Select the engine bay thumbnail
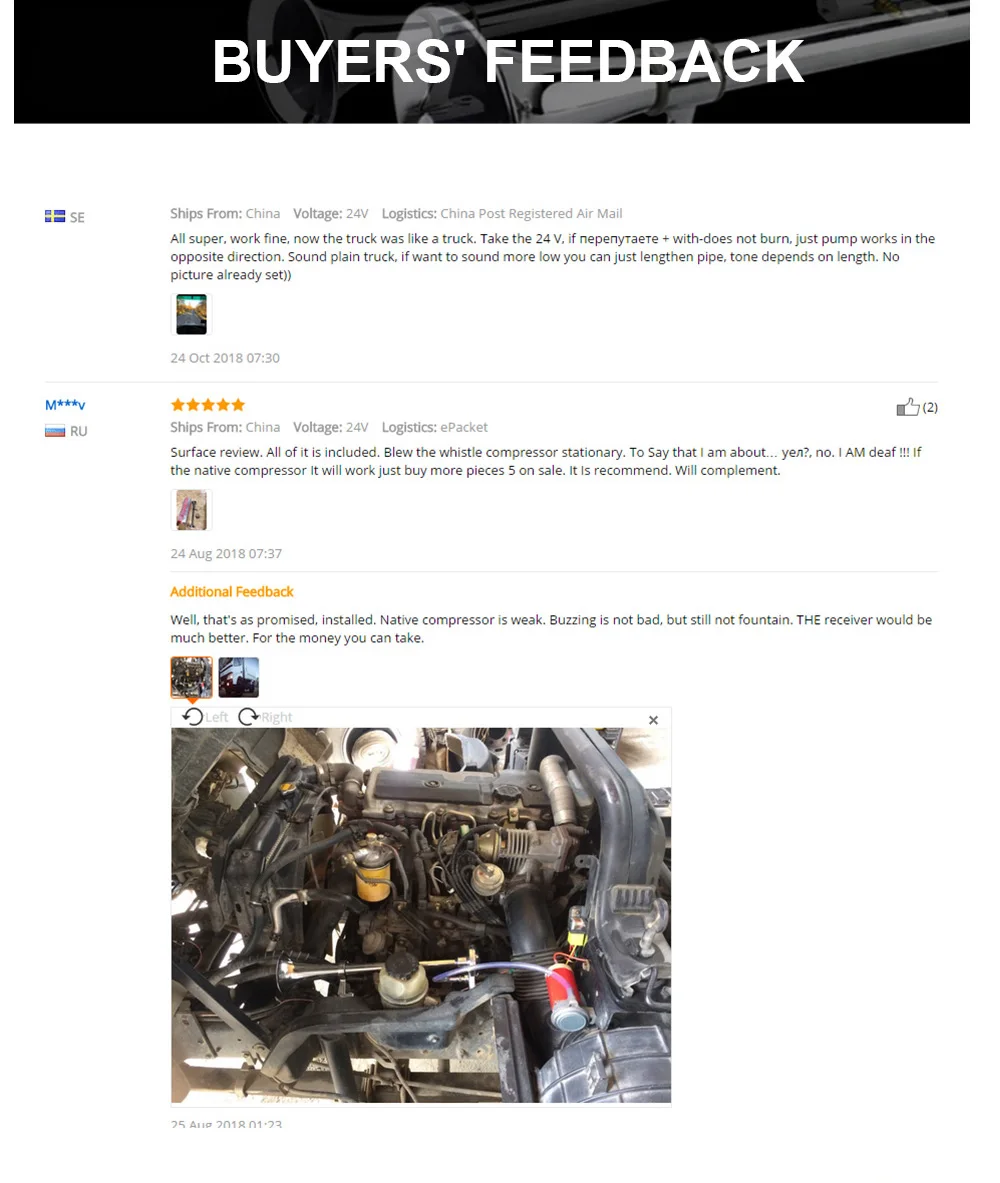The image size is (1000, 1183). pyautogui.click(x=191, y=677)
